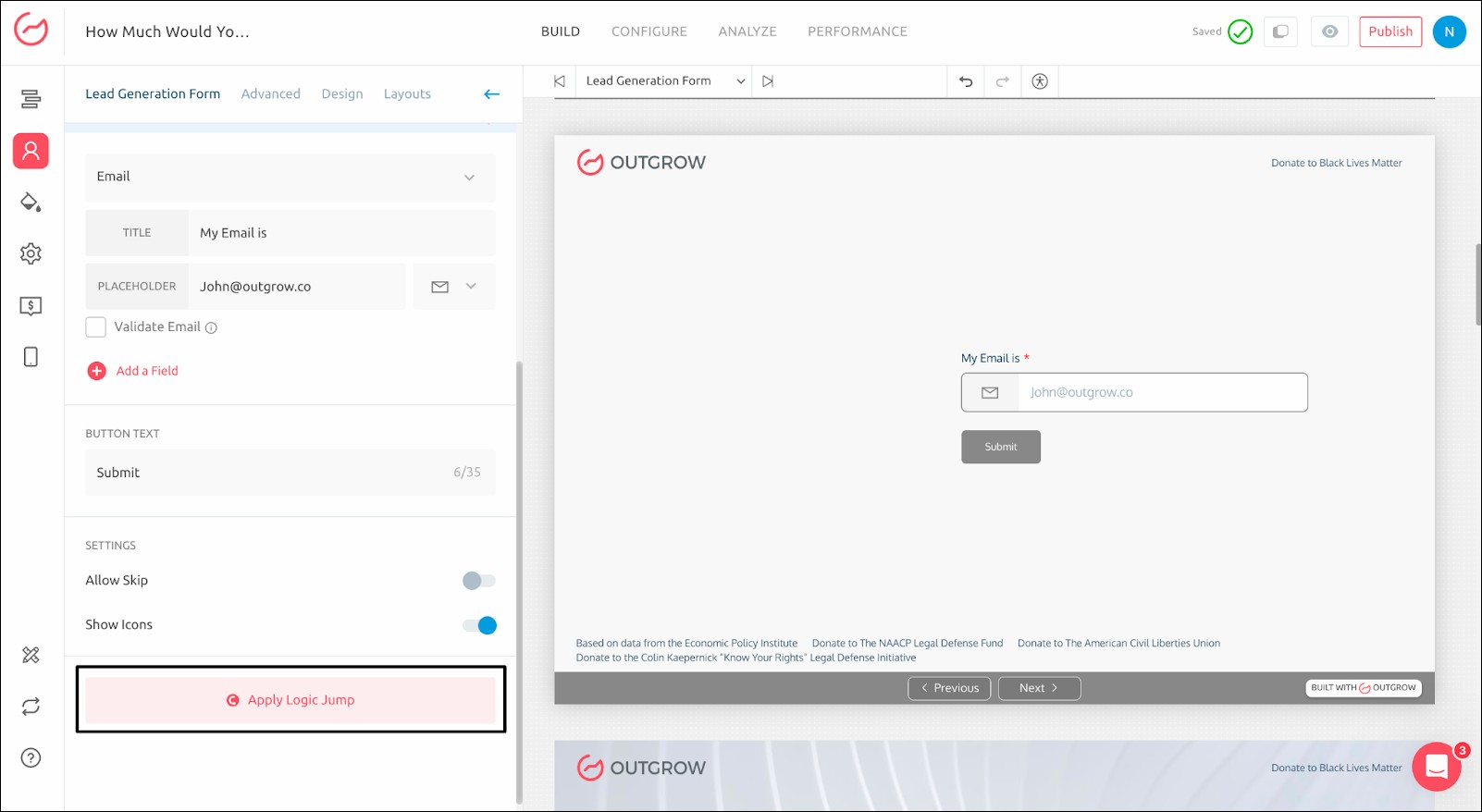
Task: Click the redo arrow icon
Action: 1002,81
